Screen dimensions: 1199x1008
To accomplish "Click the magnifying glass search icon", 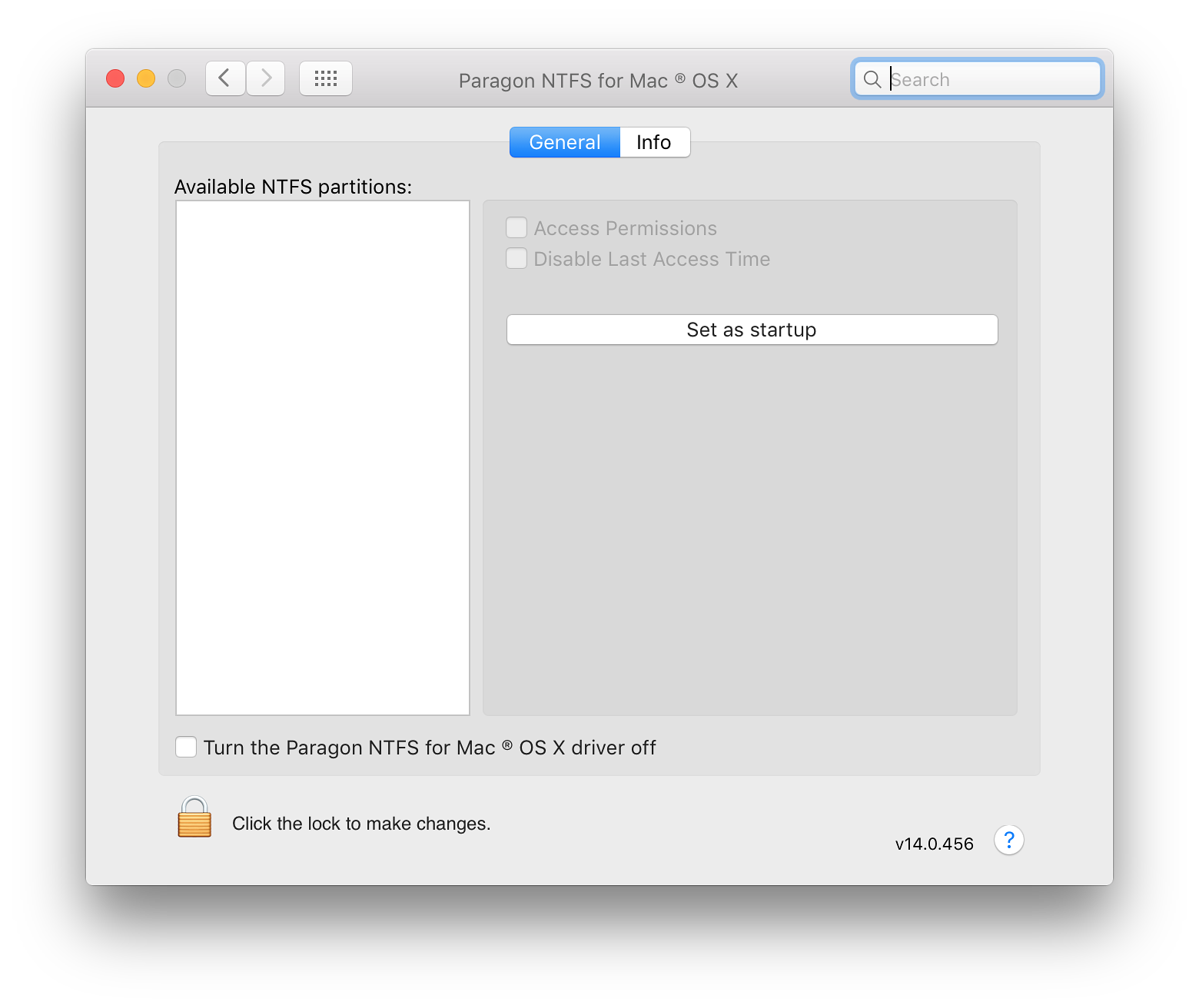I will pyautogui.click(x=872, y=79).
